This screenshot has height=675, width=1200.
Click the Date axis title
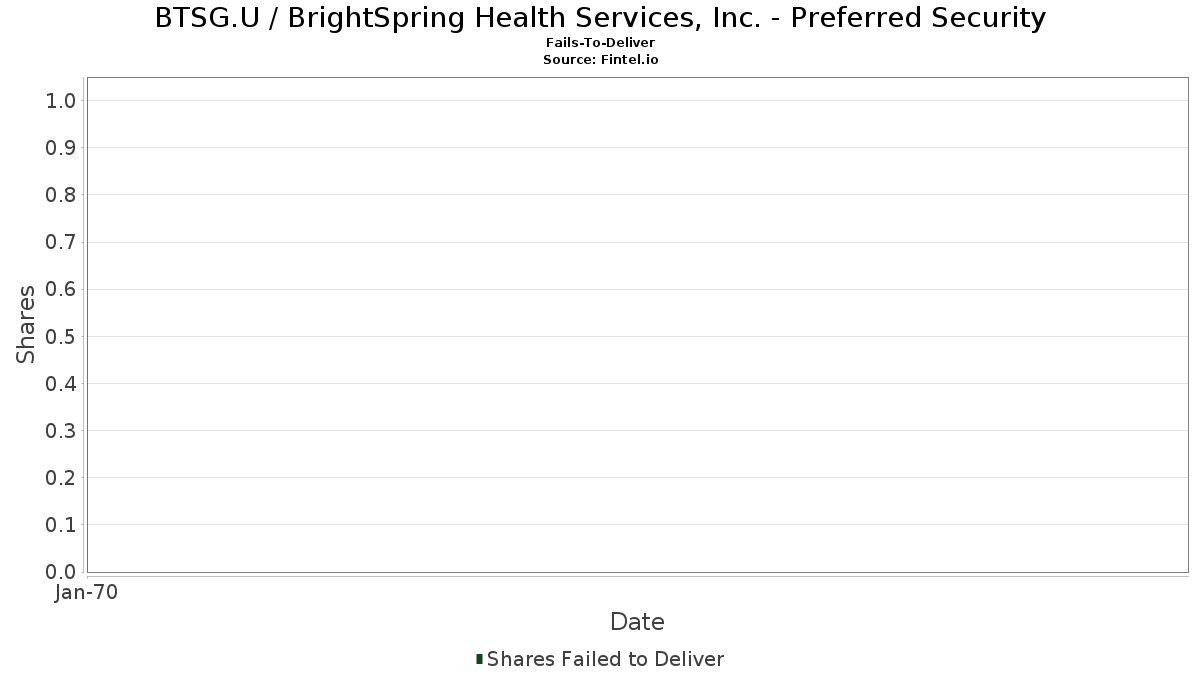pos(637,622)
